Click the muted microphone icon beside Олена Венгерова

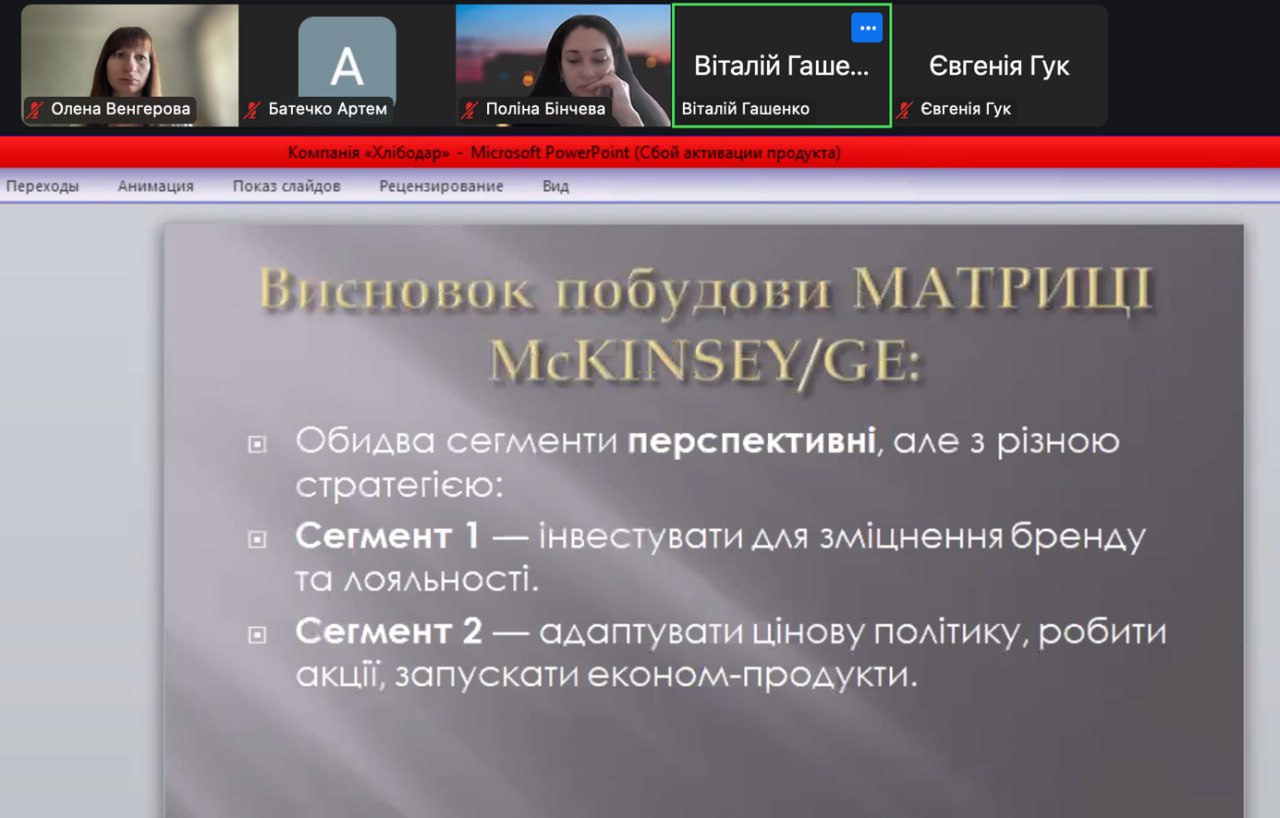pos(36,109)
